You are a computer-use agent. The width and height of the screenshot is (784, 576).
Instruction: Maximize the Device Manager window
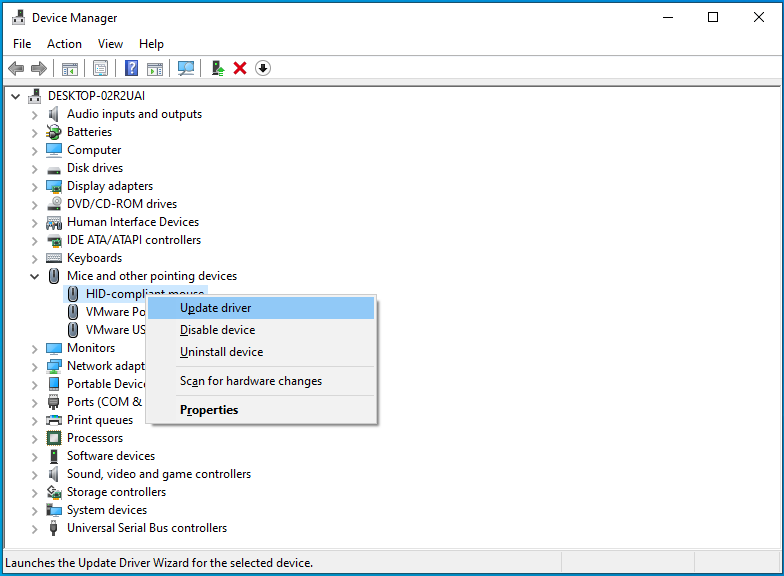713,18
